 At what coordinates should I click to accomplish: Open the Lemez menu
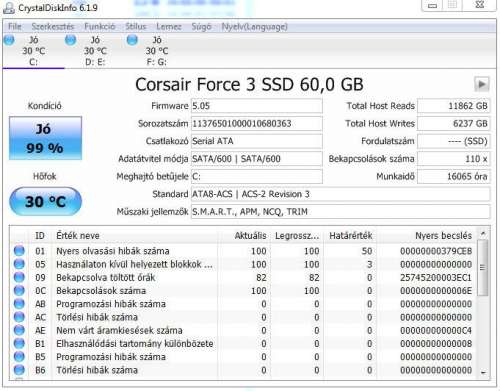[x=169, y=26]
